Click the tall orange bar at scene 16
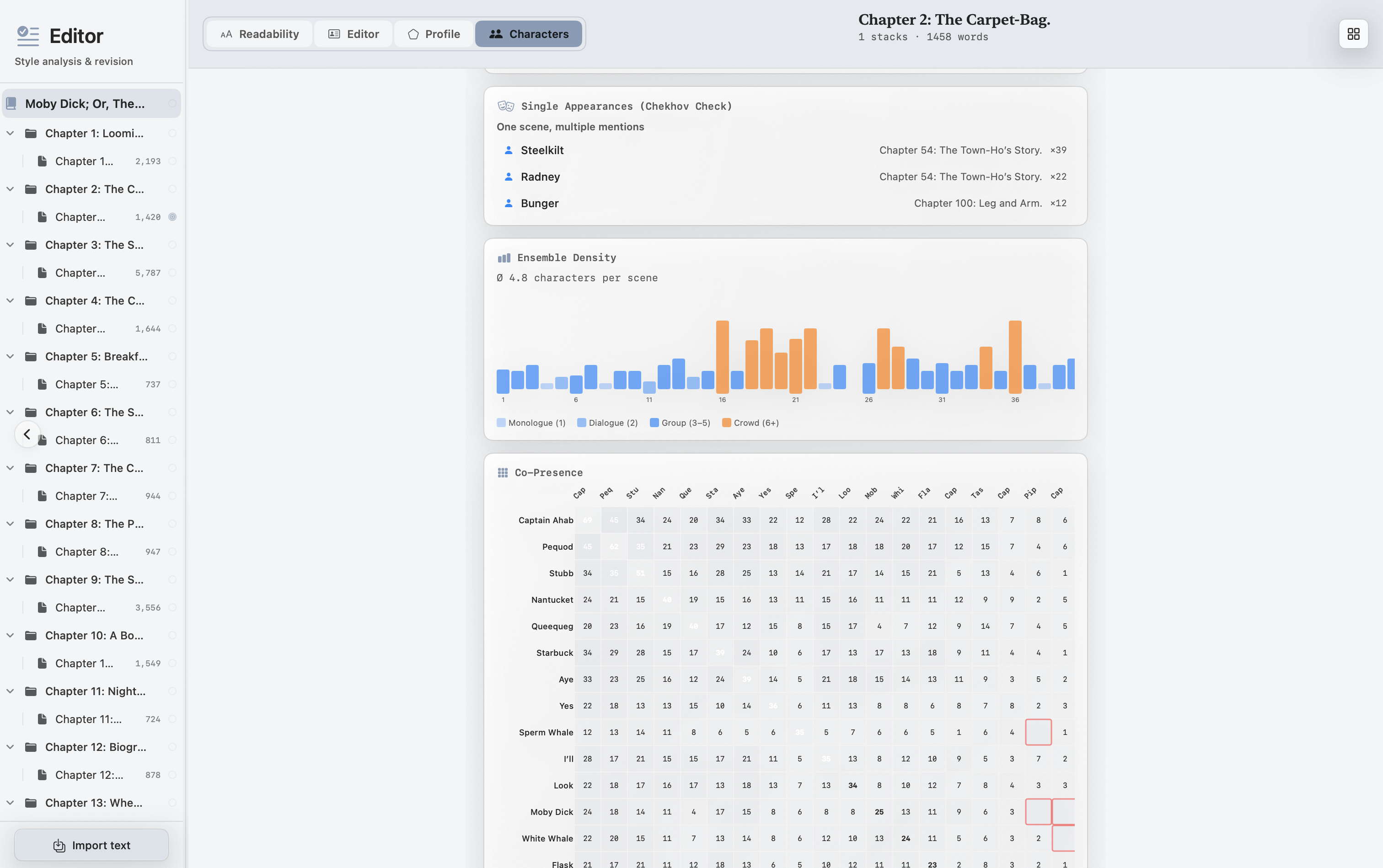The image size is (1383, 868). coord(722,357)
